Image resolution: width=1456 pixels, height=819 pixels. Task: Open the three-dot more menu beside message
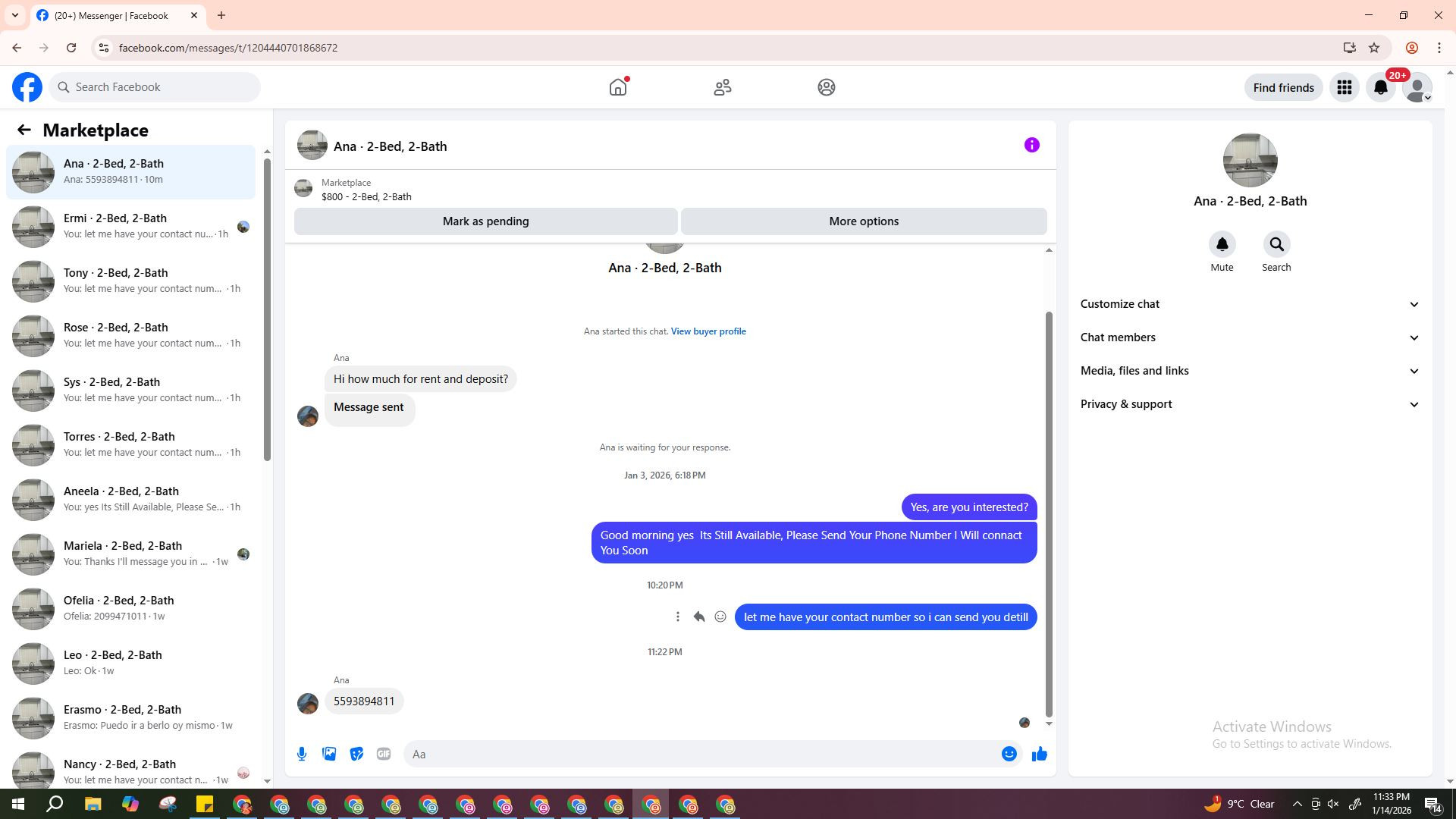pyautogui.click(x=678, y=617)
